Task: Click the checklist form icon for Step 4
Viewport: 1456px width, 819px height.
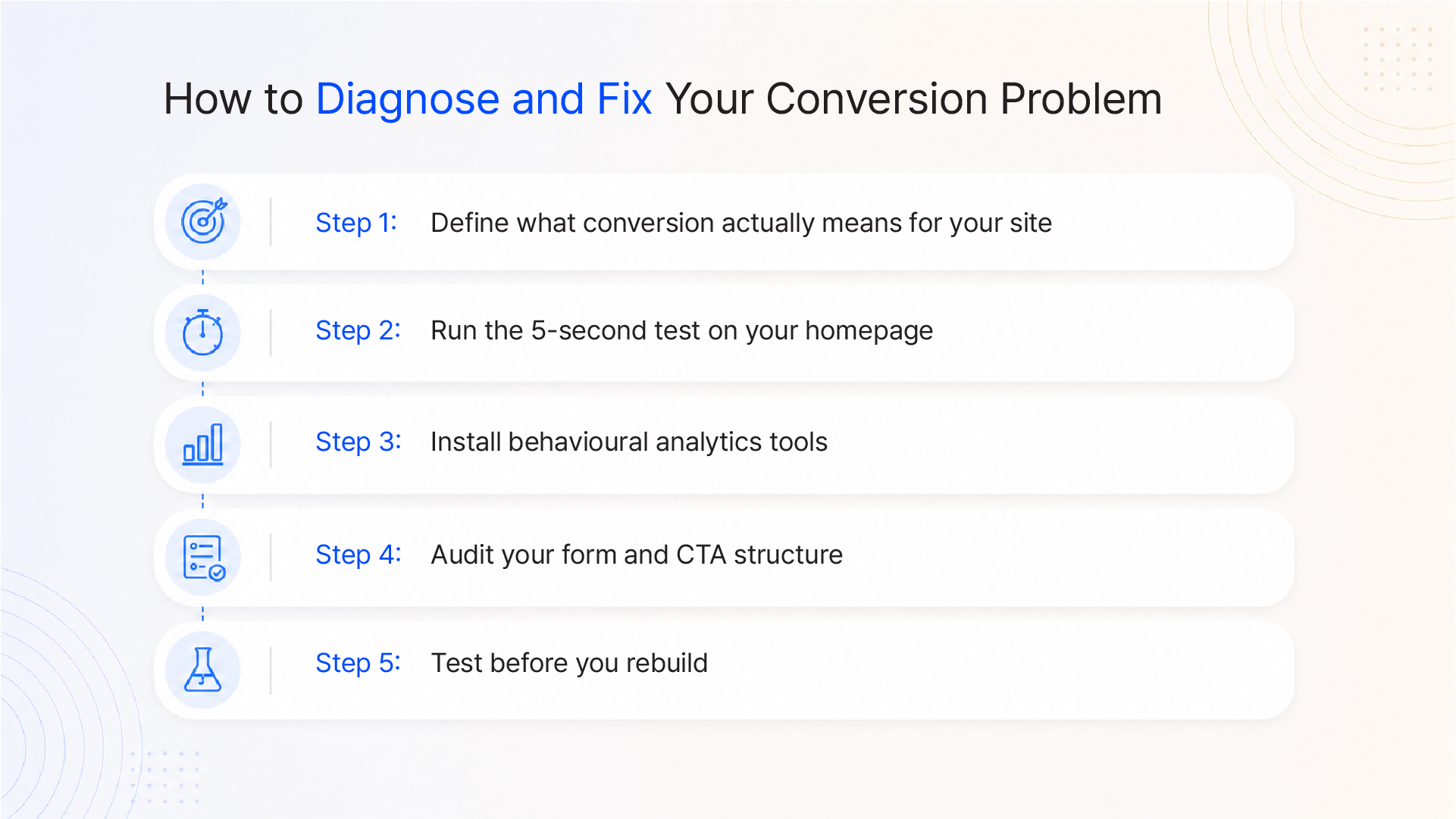Action: (204, 558)
